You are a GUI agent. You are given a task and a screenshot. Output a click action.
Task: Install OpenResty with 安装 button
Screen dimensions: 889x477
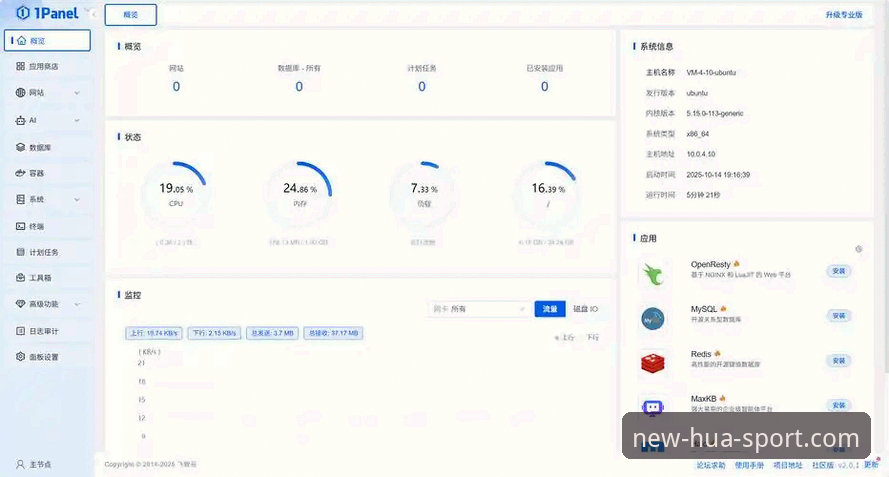tap(839, 271)
